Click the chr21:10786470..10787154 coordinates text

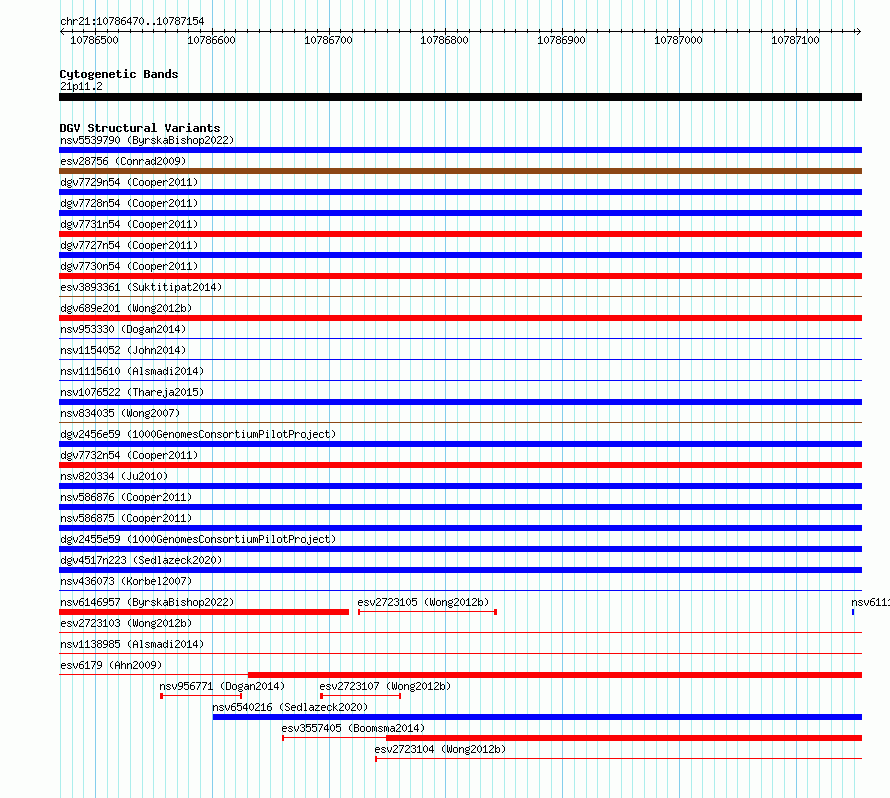coord(132,21)
